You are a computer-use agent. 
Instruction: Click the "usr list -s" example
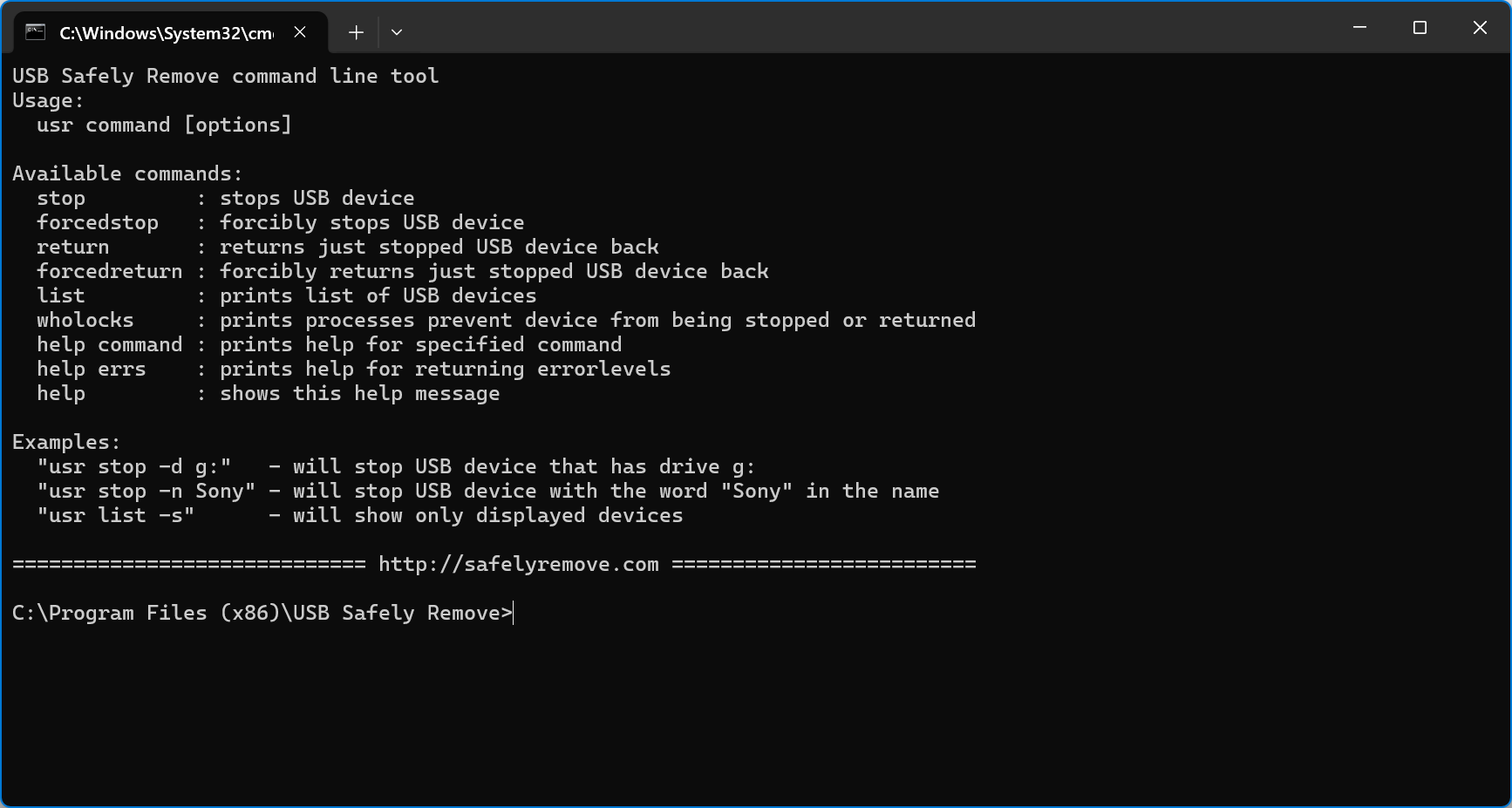tap(116, 516)
